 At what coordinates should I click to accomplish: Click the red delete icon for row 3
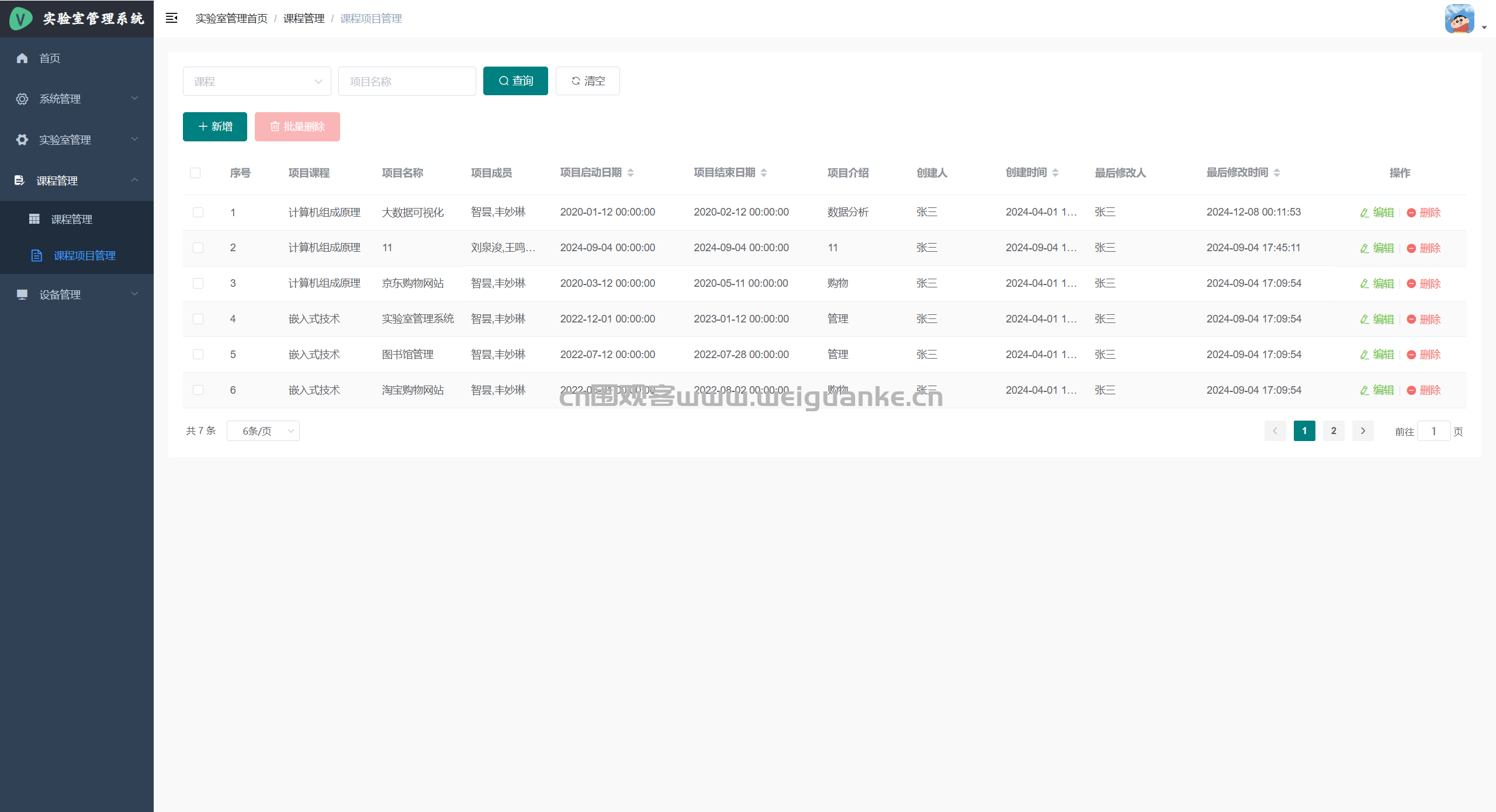(1411, 284)
